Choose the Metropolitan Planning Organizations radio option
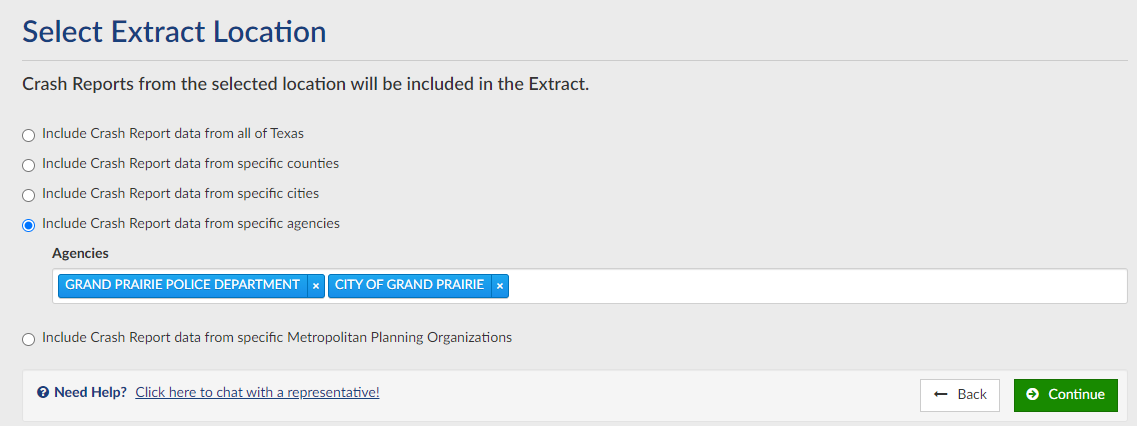Screen dimensions: 1137x426 pos(28,339)
